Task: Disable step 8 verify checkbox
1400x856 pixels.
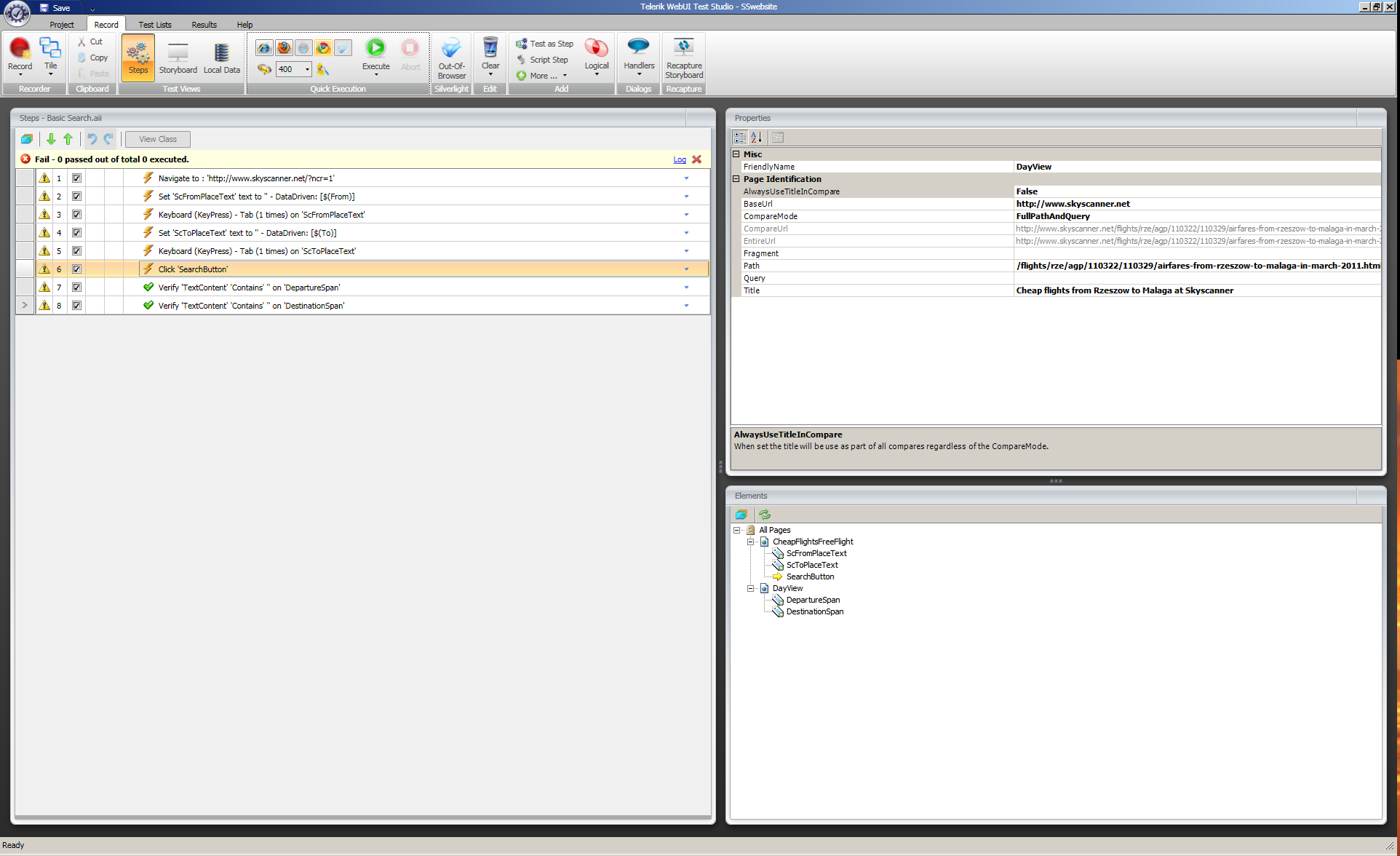Action: (76, 306)
